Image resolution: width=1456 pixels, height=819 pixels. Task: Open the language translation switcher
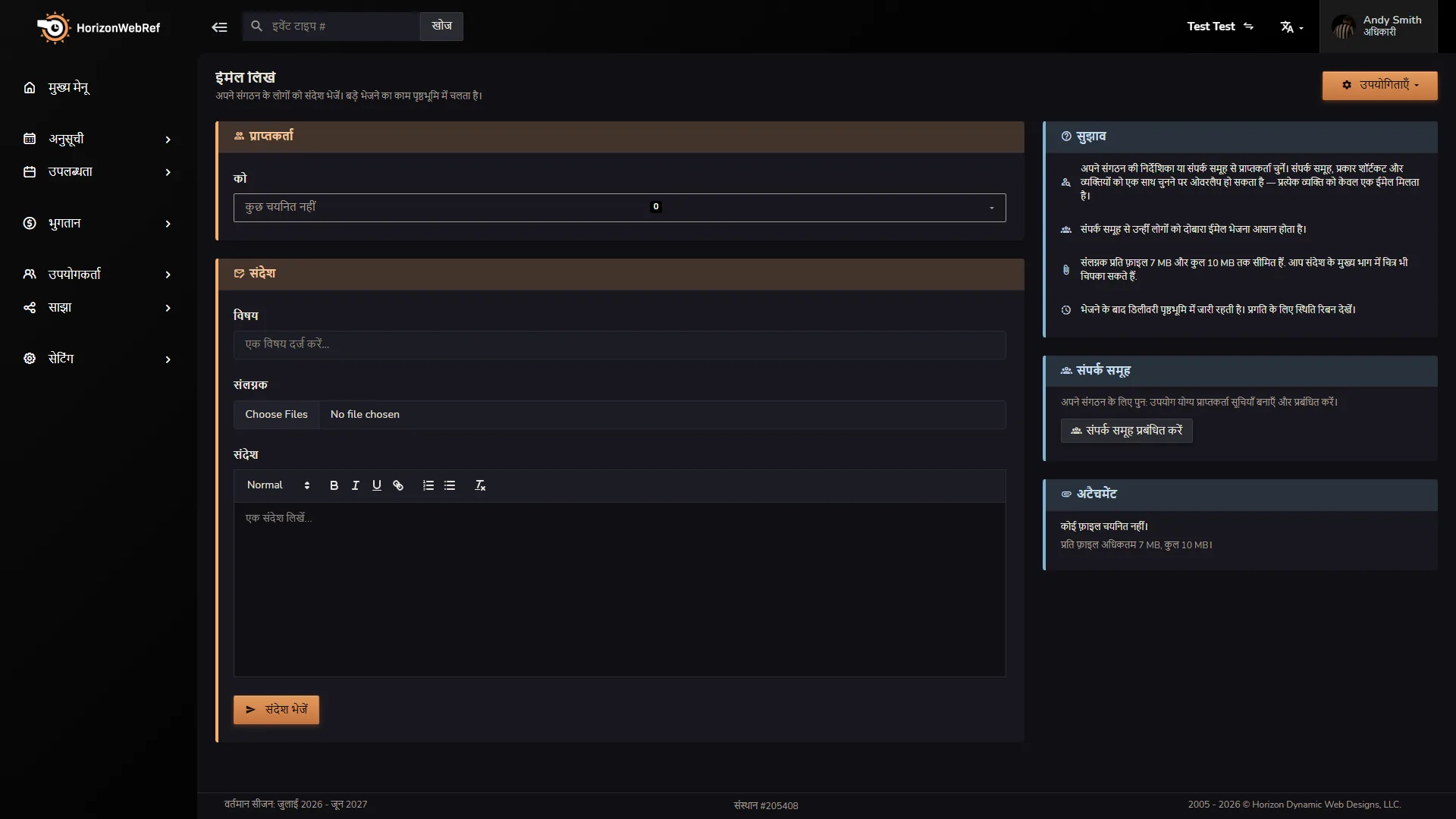point(1291,27)
